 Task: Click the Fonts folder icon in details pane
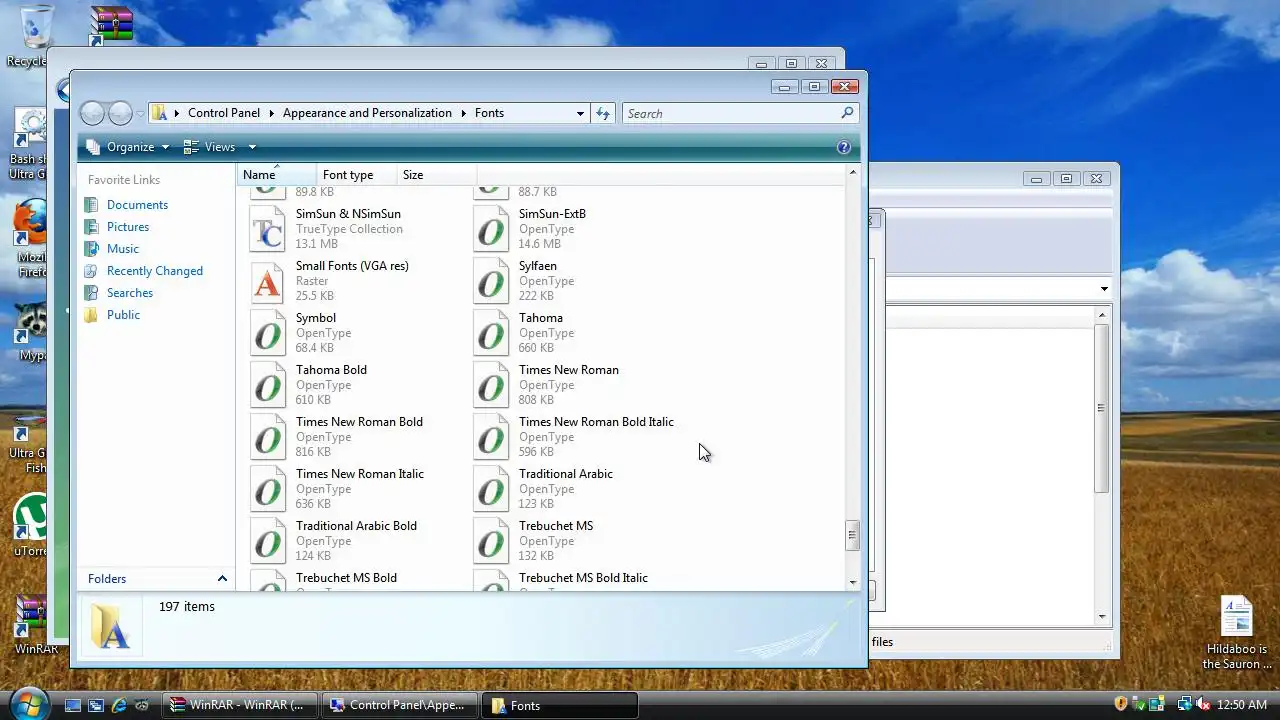[110, 626]
